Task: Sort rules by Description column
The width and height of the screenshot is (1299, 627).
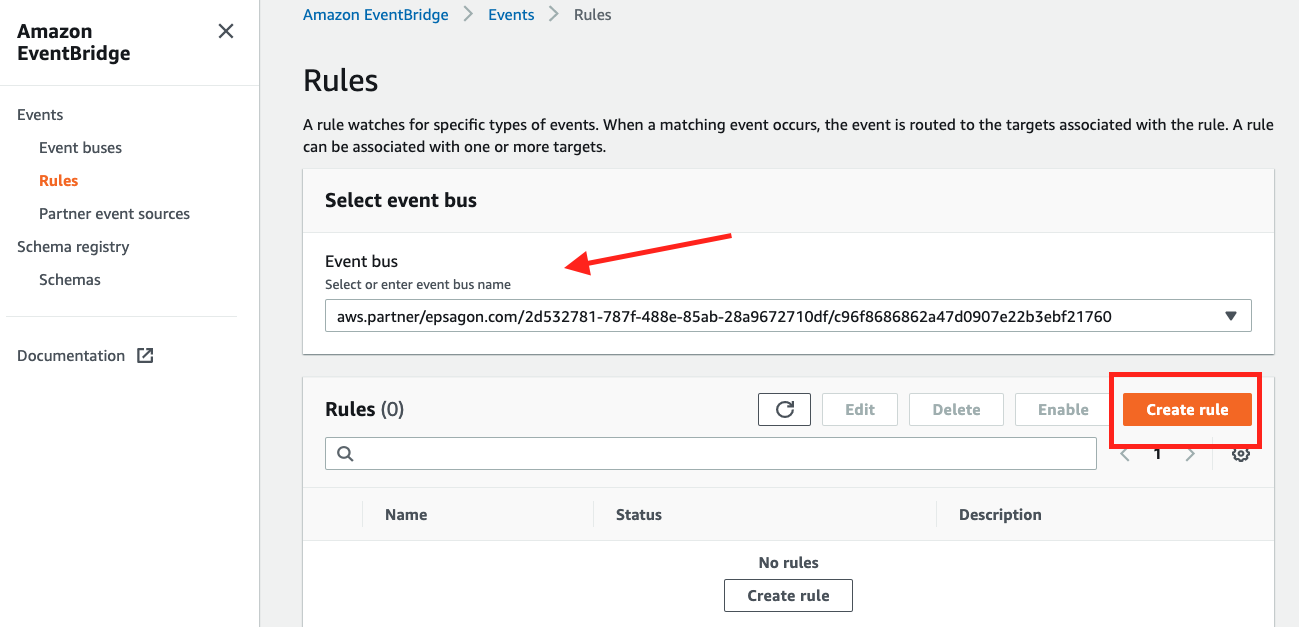Action: [1000, 515]
